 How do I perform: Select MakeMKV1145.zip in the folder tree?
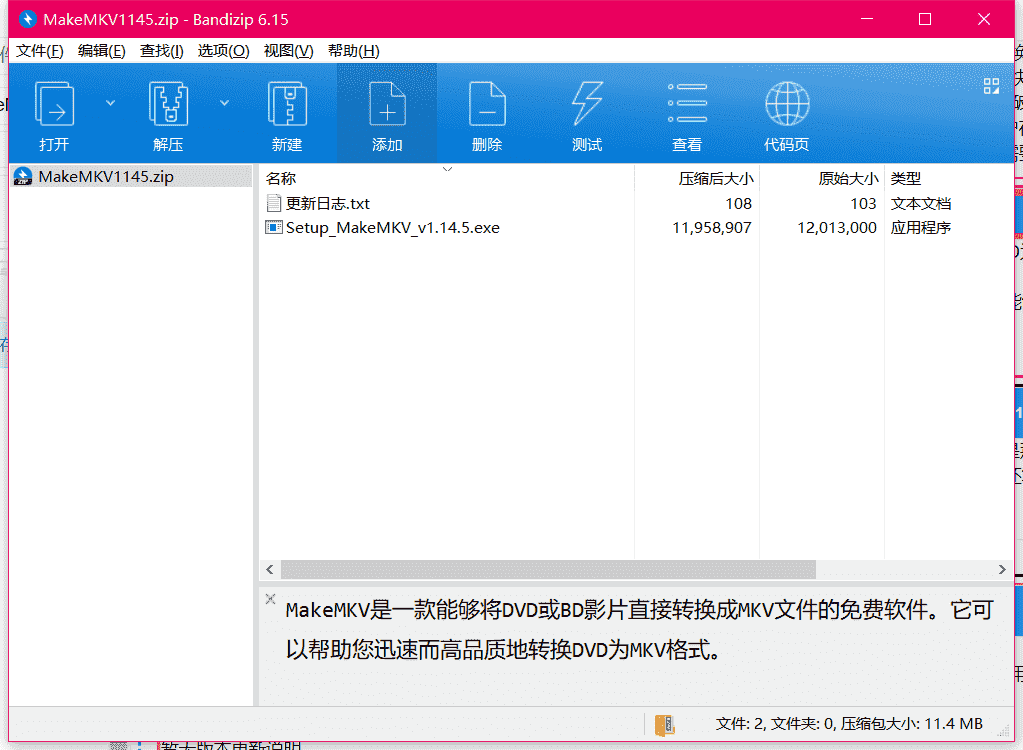point(132,177)
